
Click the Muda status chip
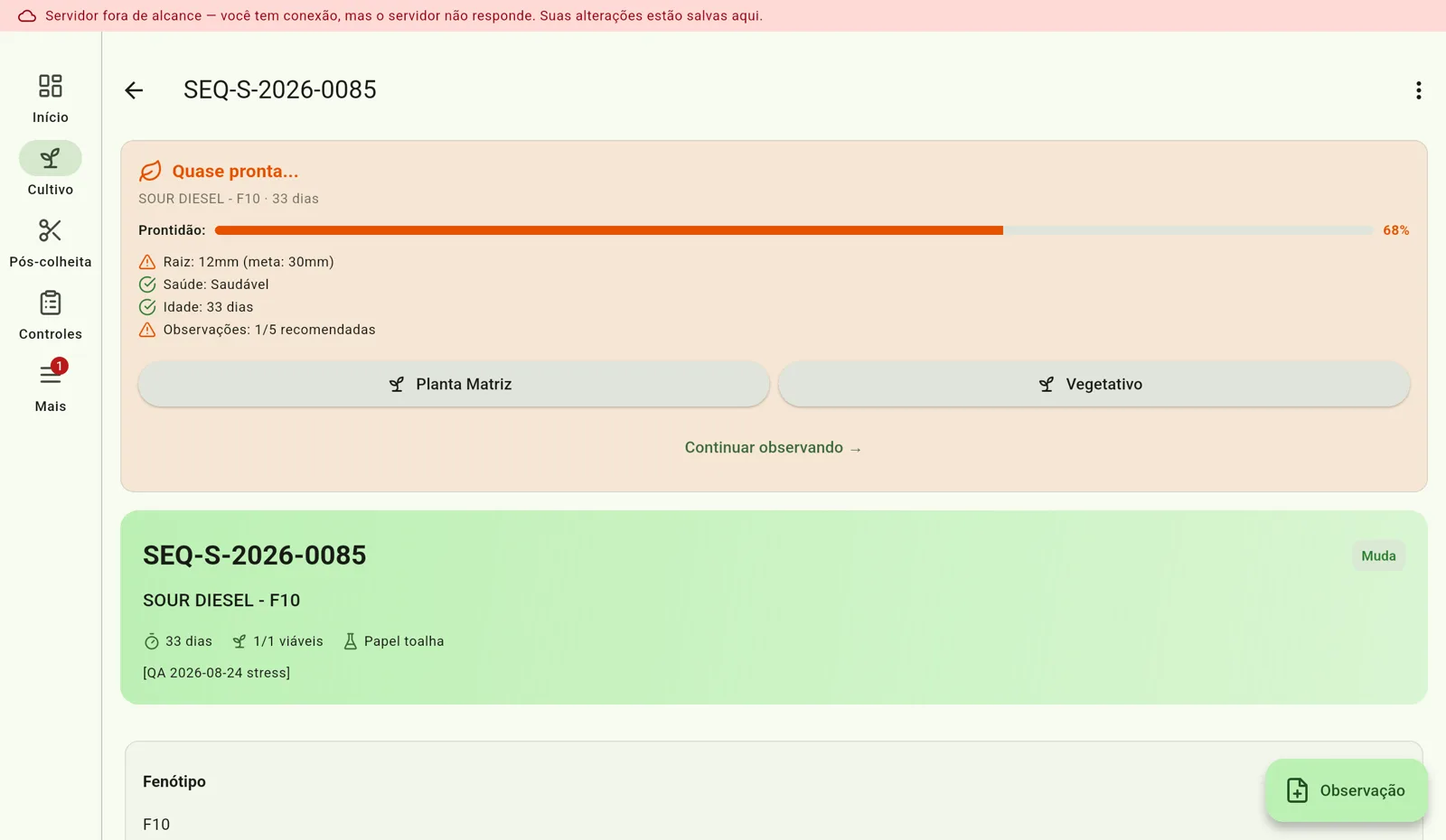(x=1378, y=555)
